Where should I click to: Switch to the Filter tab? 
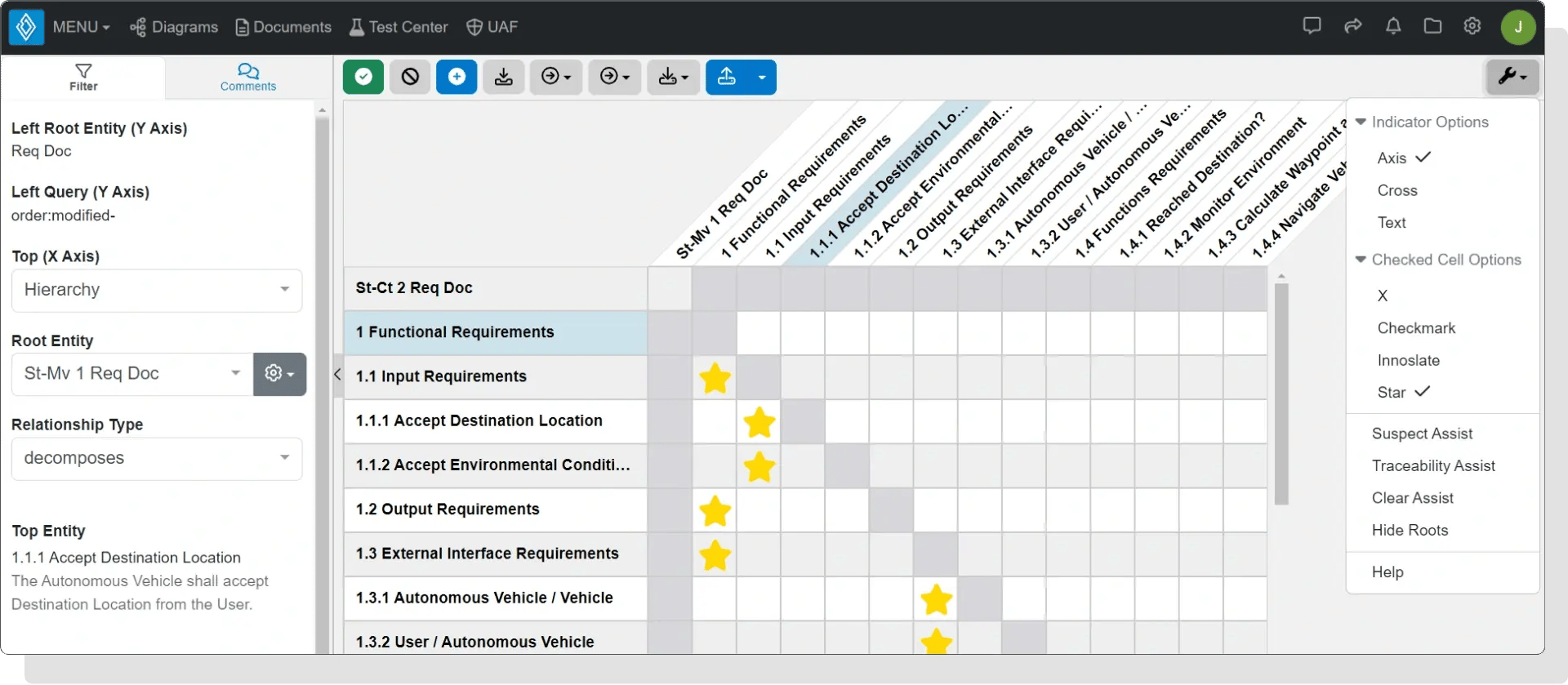pyautogui.click(x=83, y=78)
